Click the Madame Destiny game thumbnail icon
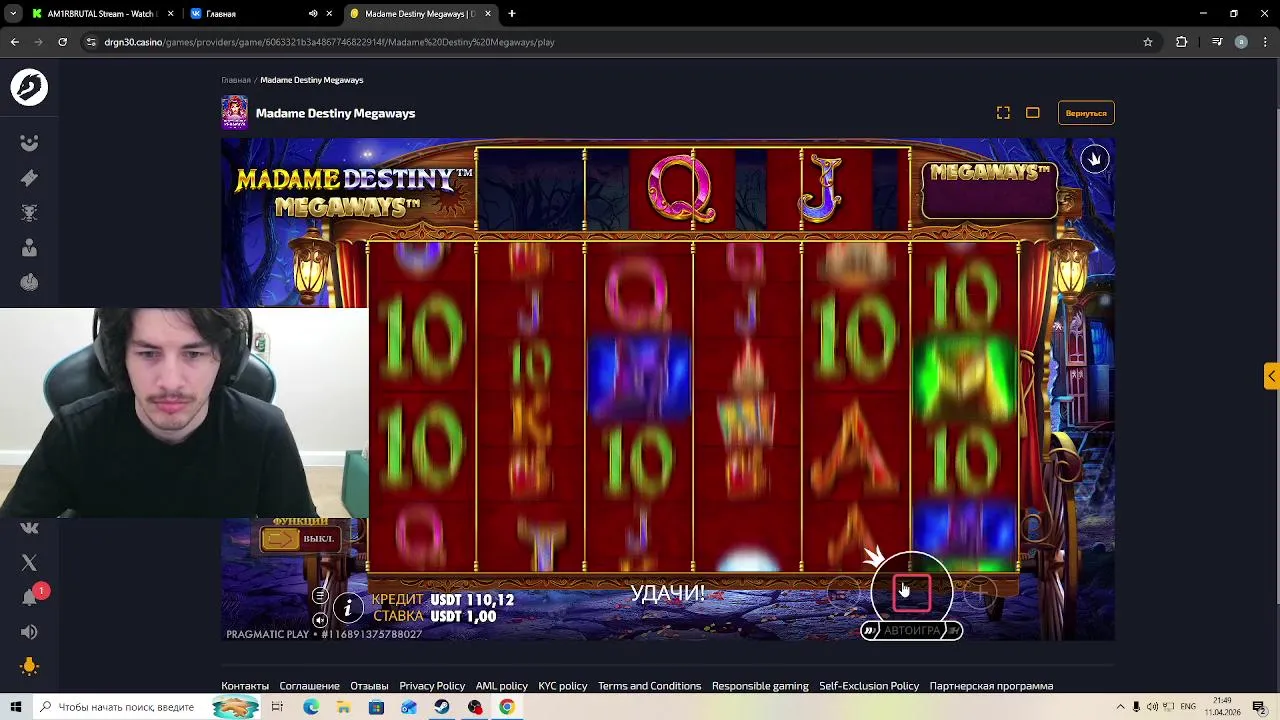Viewport: 1280px width, 720px height. (x=234, y=113)
